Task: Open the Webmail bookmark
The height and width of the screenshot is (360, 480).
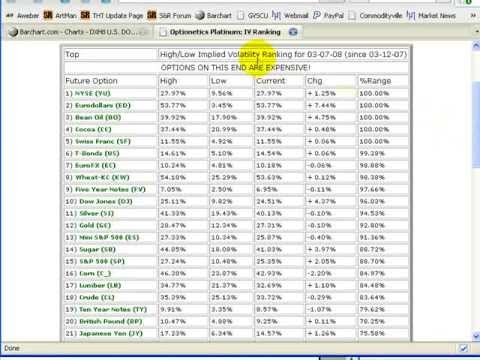Action: (290, 16)
